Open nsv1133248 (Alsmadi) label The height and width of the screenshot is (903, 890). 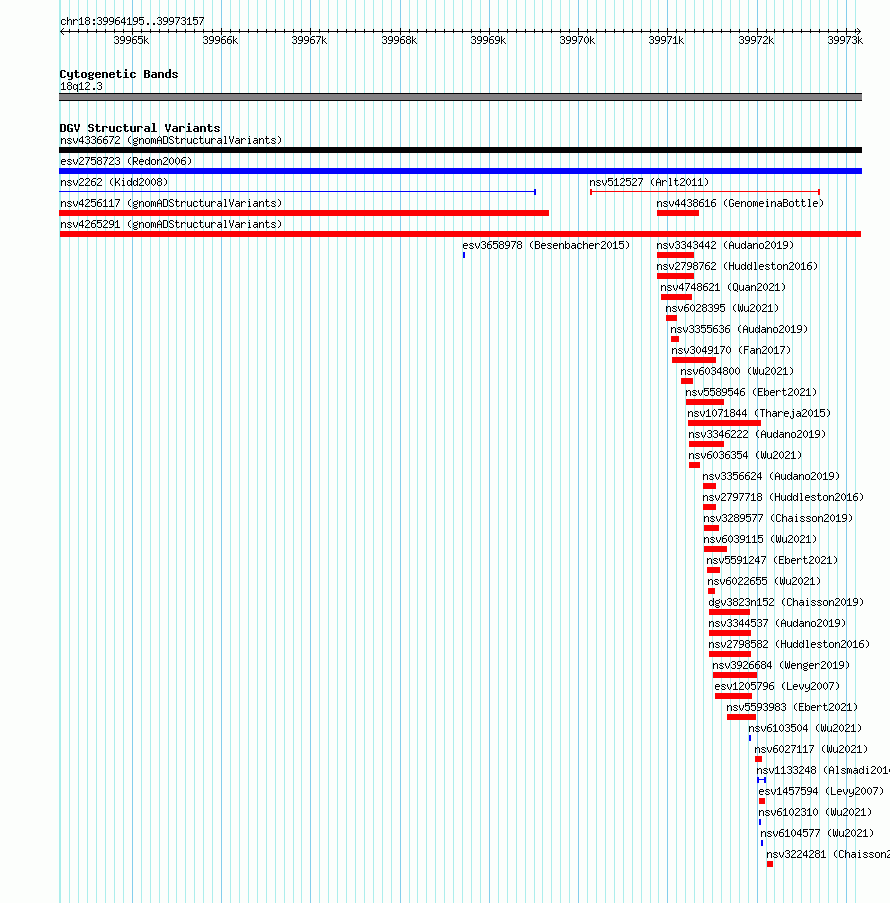(x=823, y=771)
